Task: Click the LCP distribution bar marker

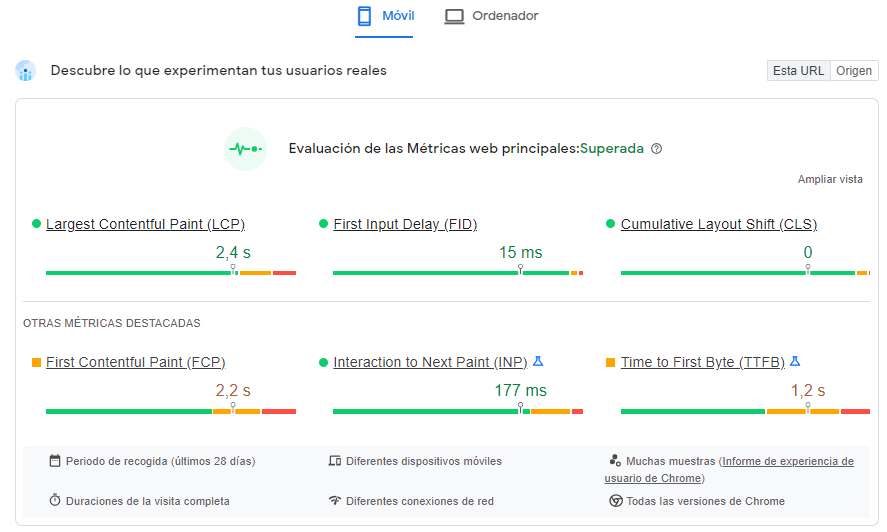Action: [233, 270]
